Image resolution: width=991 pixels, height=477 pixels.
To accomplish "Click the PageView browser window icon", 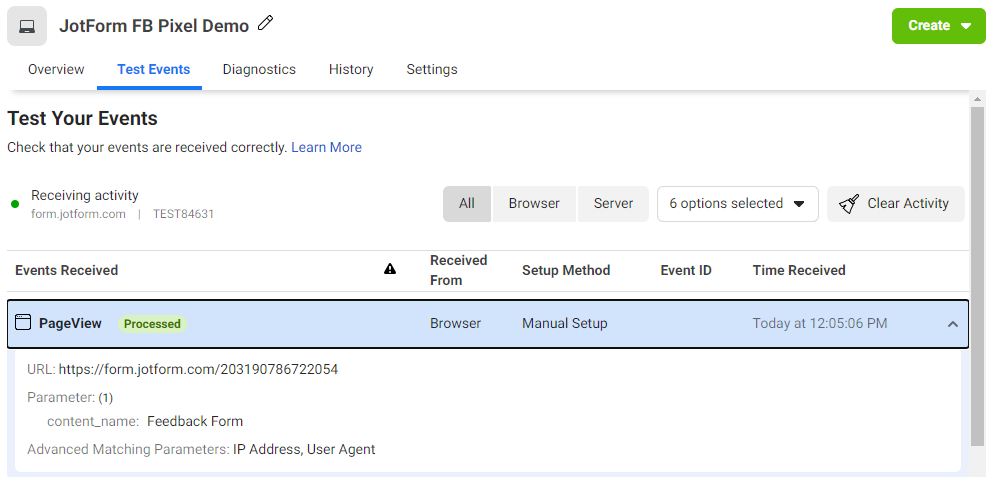I will [23, 323].
